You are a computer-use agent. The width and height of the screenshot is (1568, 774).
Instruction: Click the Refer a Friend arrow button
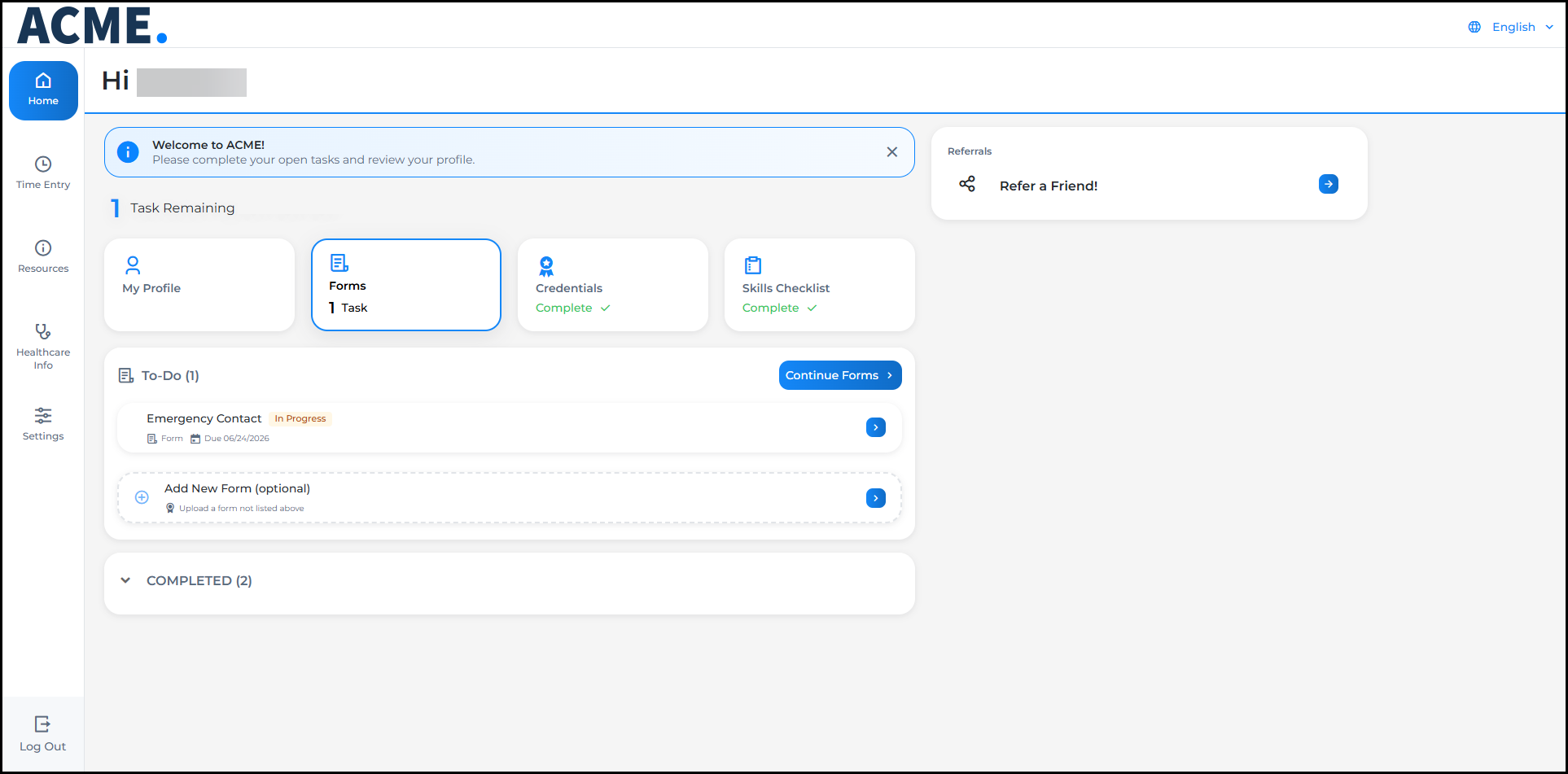coord(1329,184)
